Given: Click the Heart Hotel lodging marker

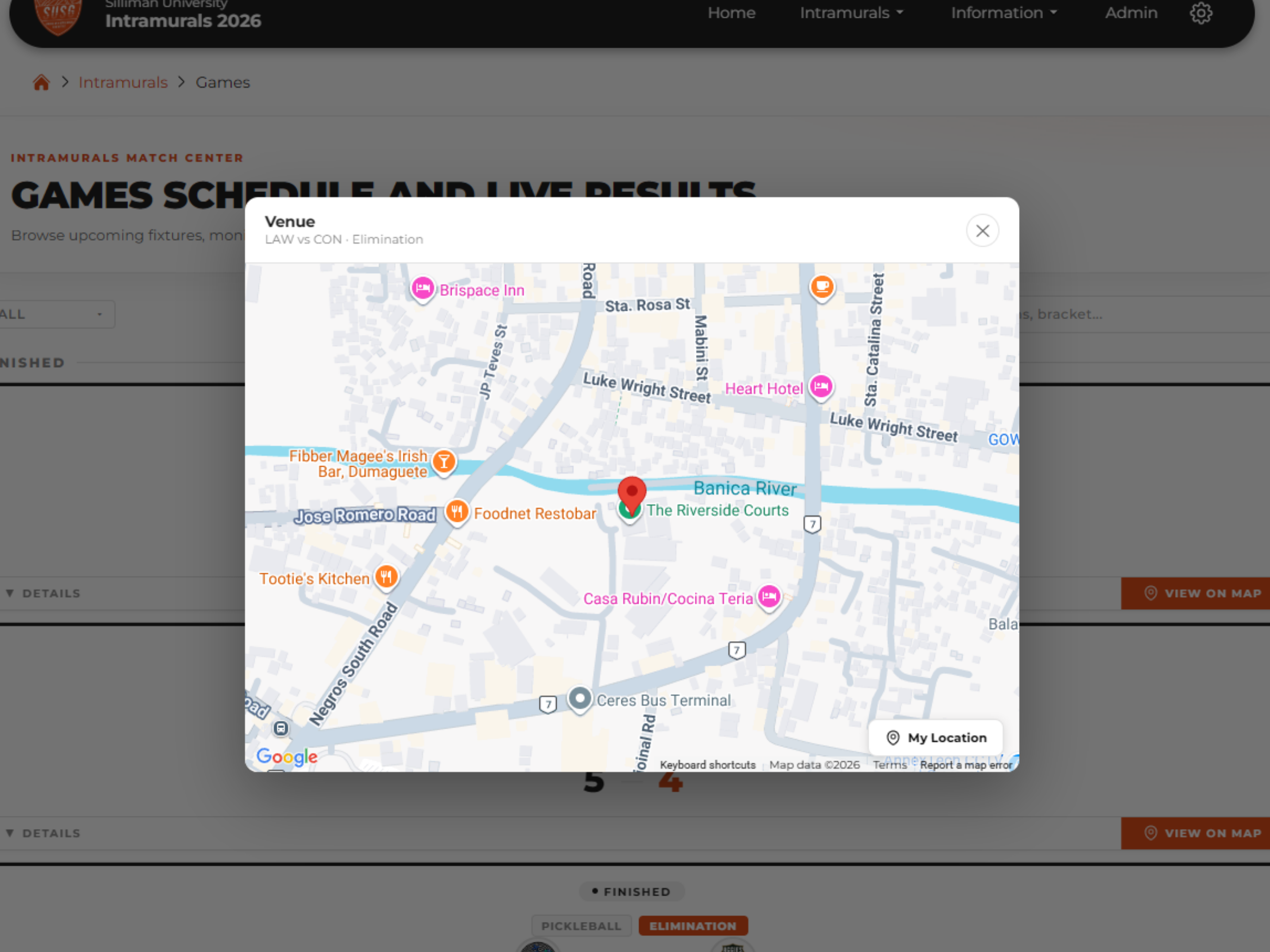Looking at the screenshot, I should (x=821, y=387).
